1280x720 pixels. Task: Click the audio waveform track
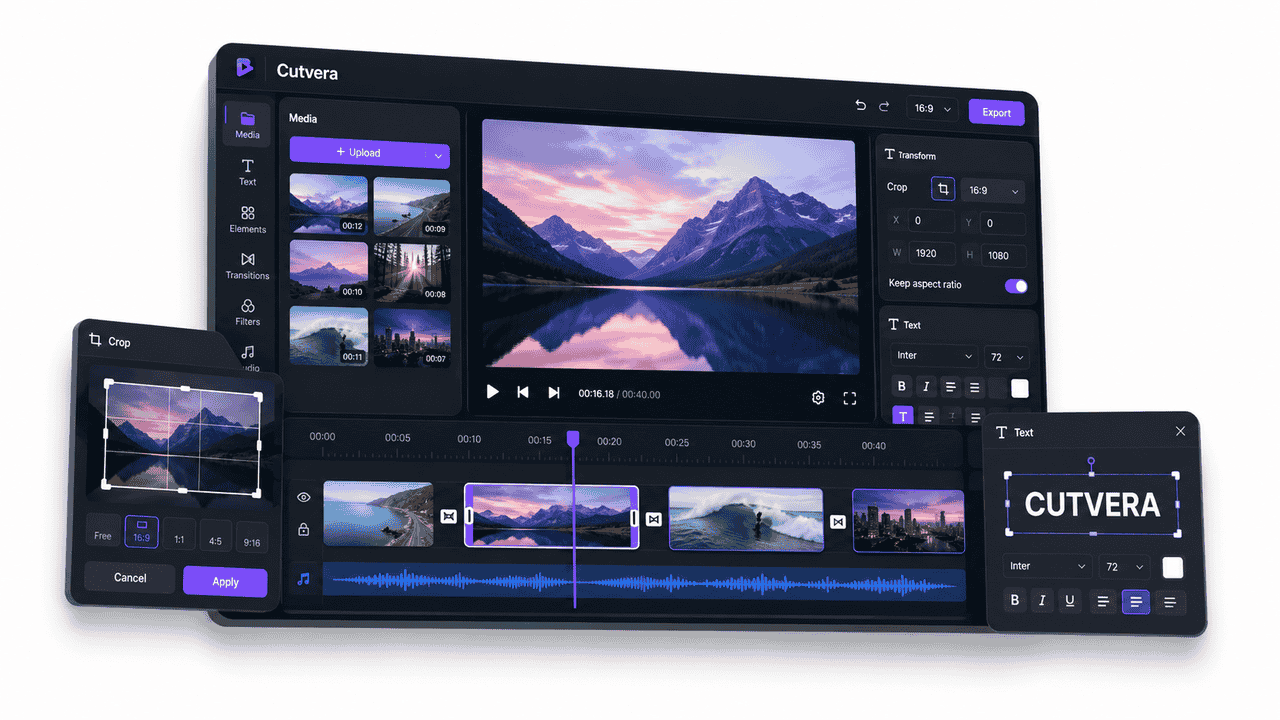[x=644, y=583]
